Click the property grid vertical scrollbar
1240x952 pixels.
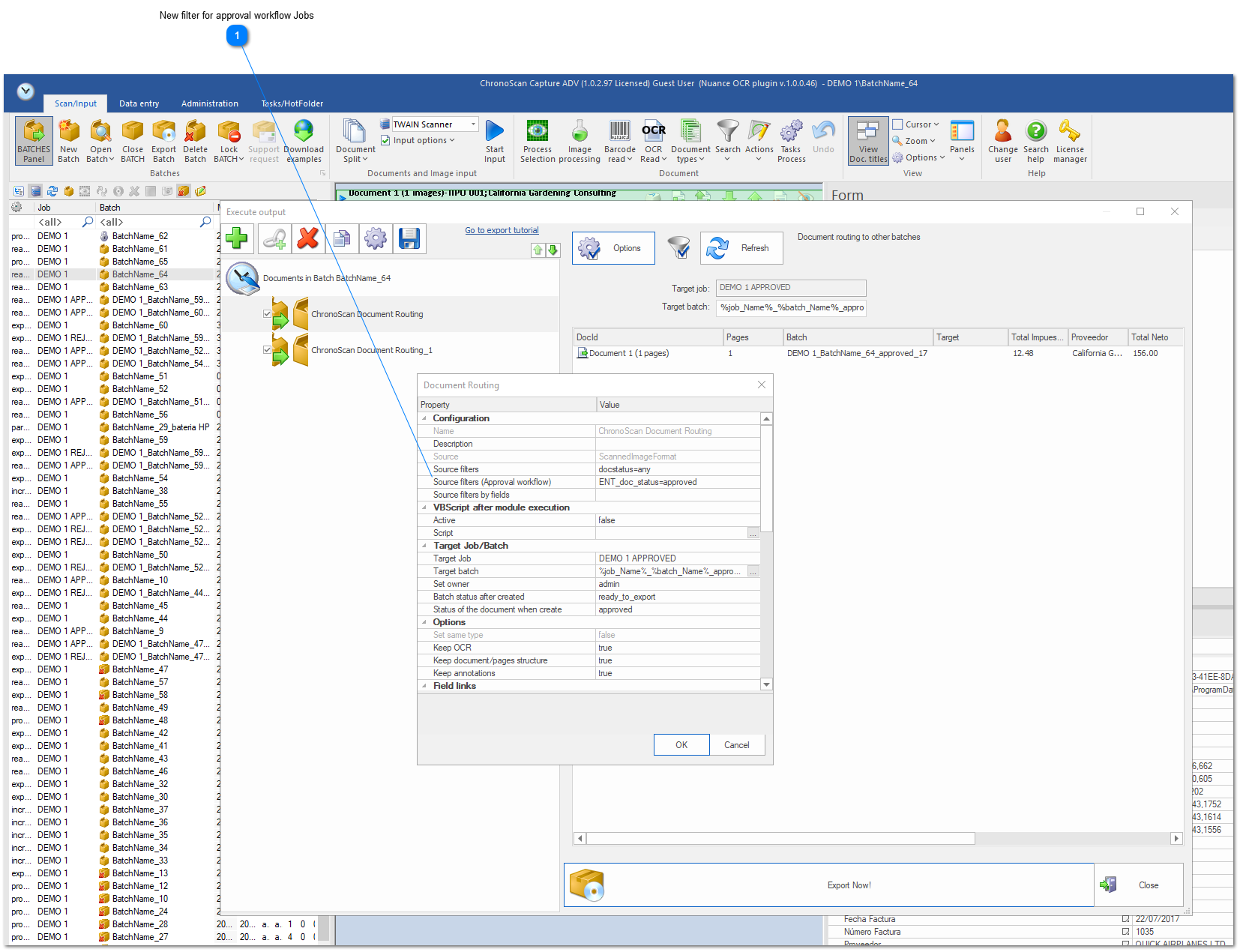(x=766, y=478)
